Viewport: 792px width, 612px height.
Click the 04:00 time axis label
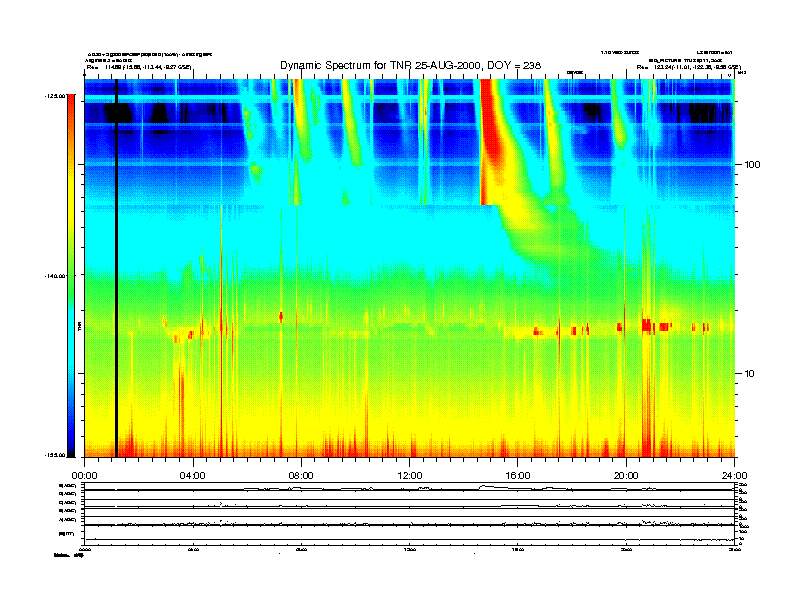click(x=192, y=475)
